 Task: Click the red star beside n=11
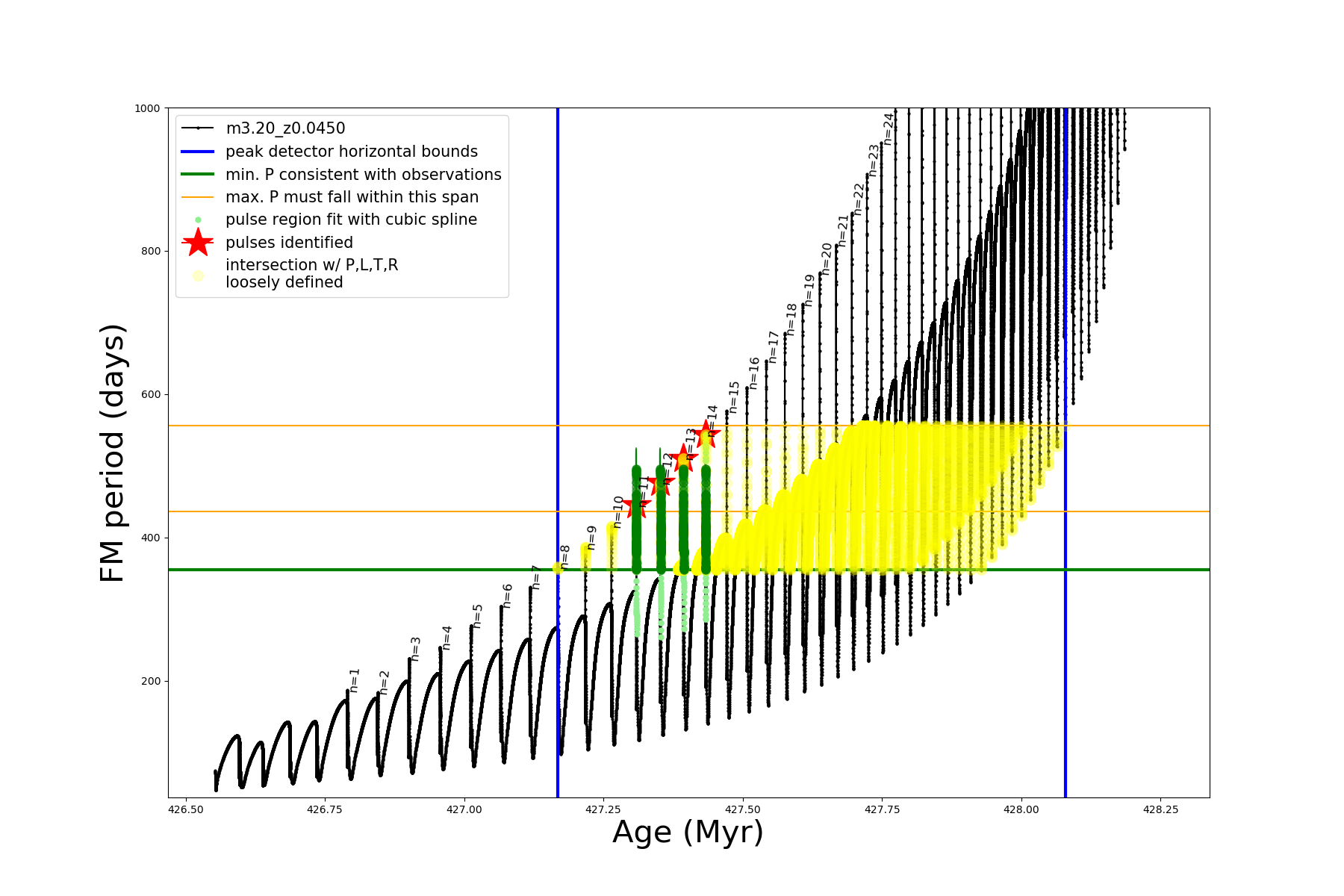click(636, 505)
